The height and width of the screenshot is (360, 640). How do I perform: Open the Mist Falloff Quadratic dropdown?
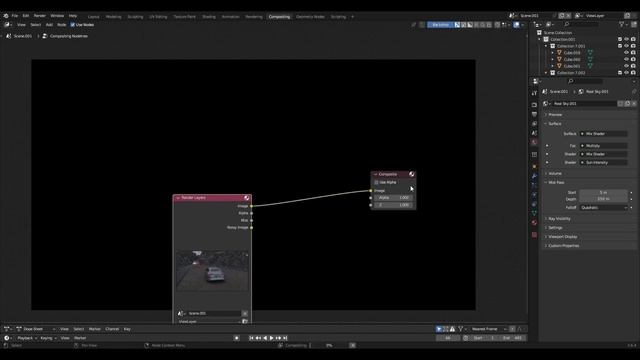point(603,208)
